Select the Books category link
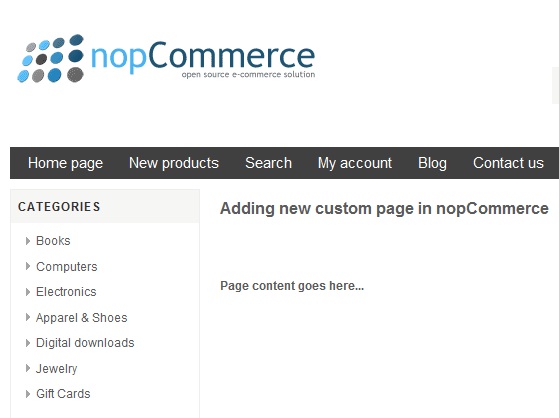The height and width of the screenshot is (418, 559). (53, 241)
